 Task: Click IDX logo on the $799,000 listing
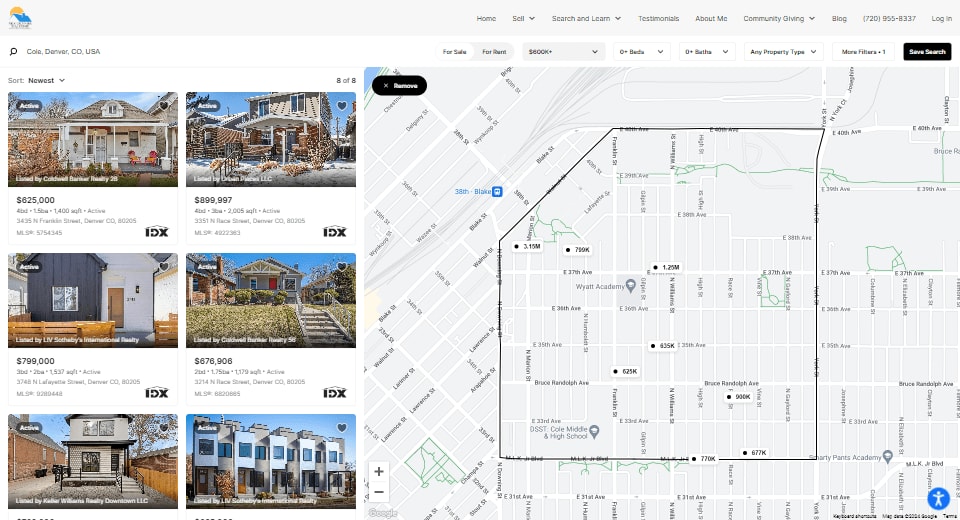click(x=157, y=393)
